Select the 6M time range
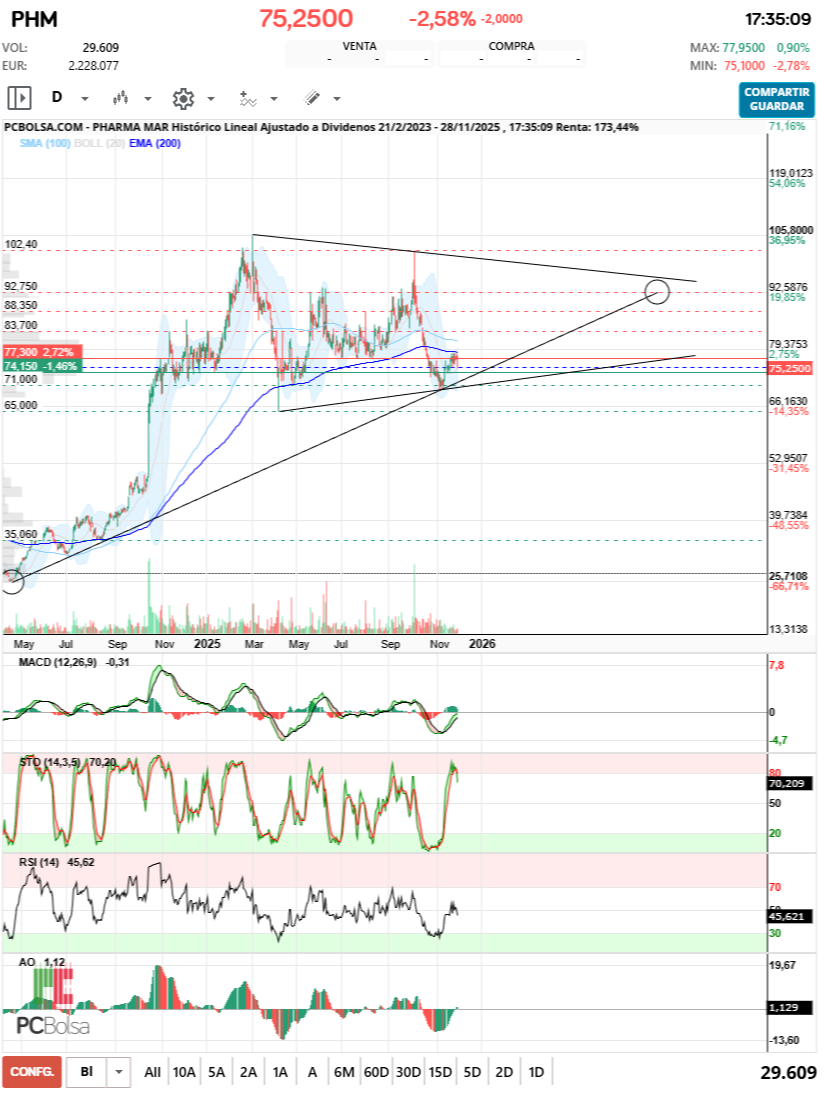830x1093 pixels. pos(344,1072)
